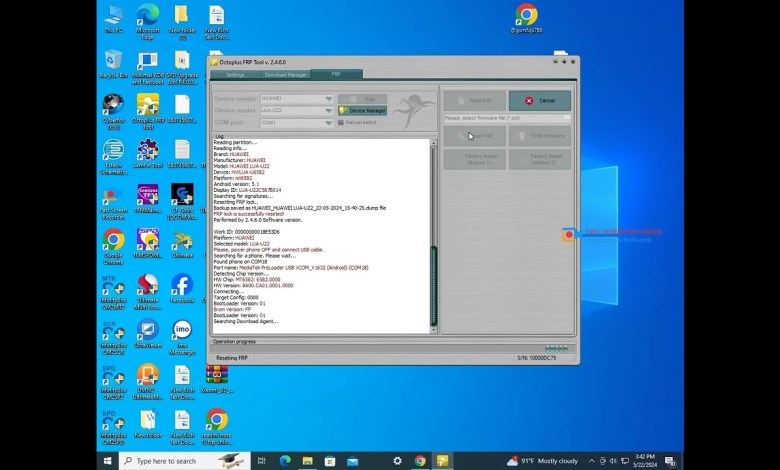Launch the Eztech Schematics shortcut
The width and height of the screenshot is (780, 470).
pyautogui.click(x=113, y=156)
